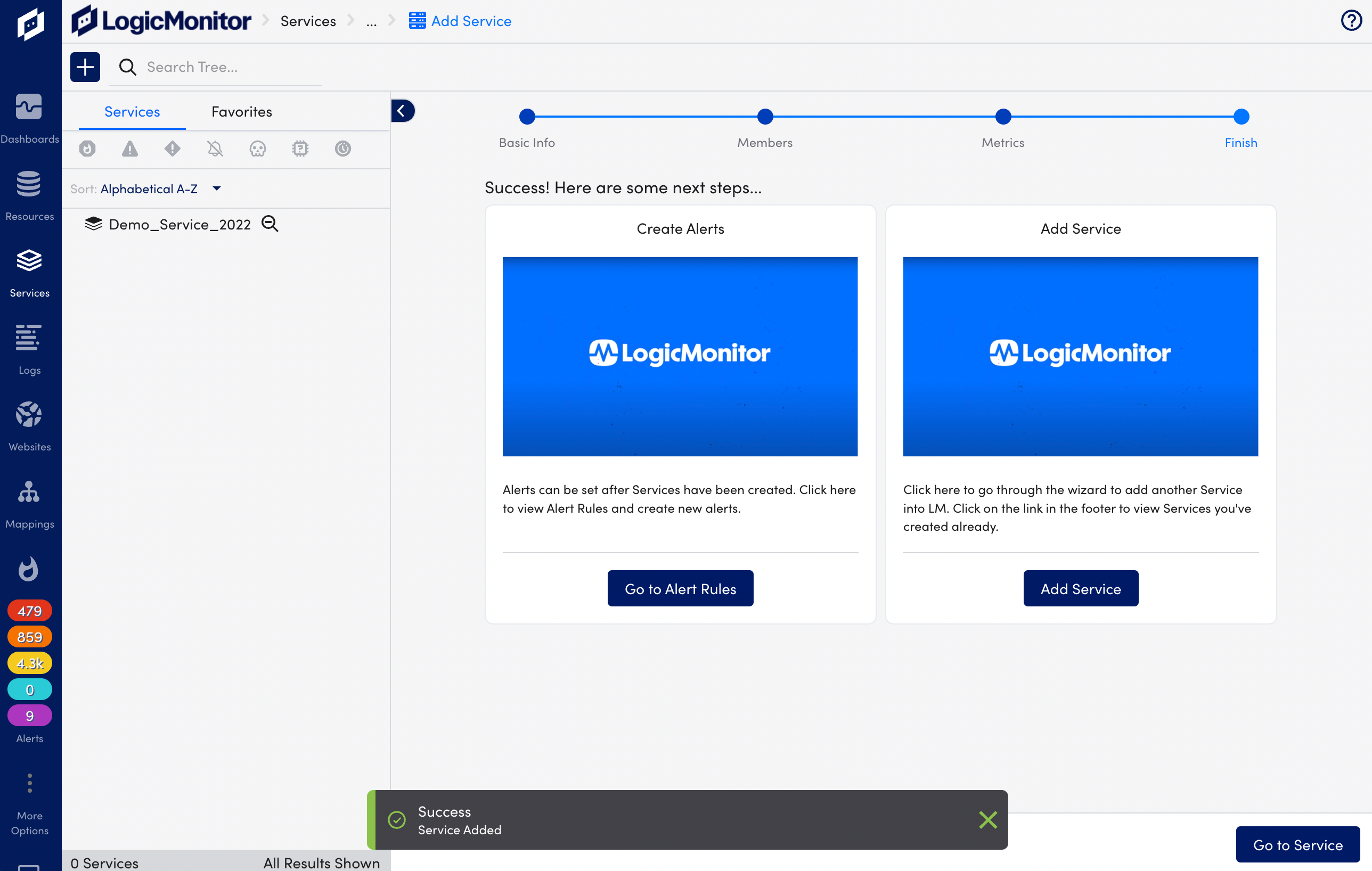Focus on Demo_Service_2022 magnifier icon
1372x871 pixels.
[270, 224]
